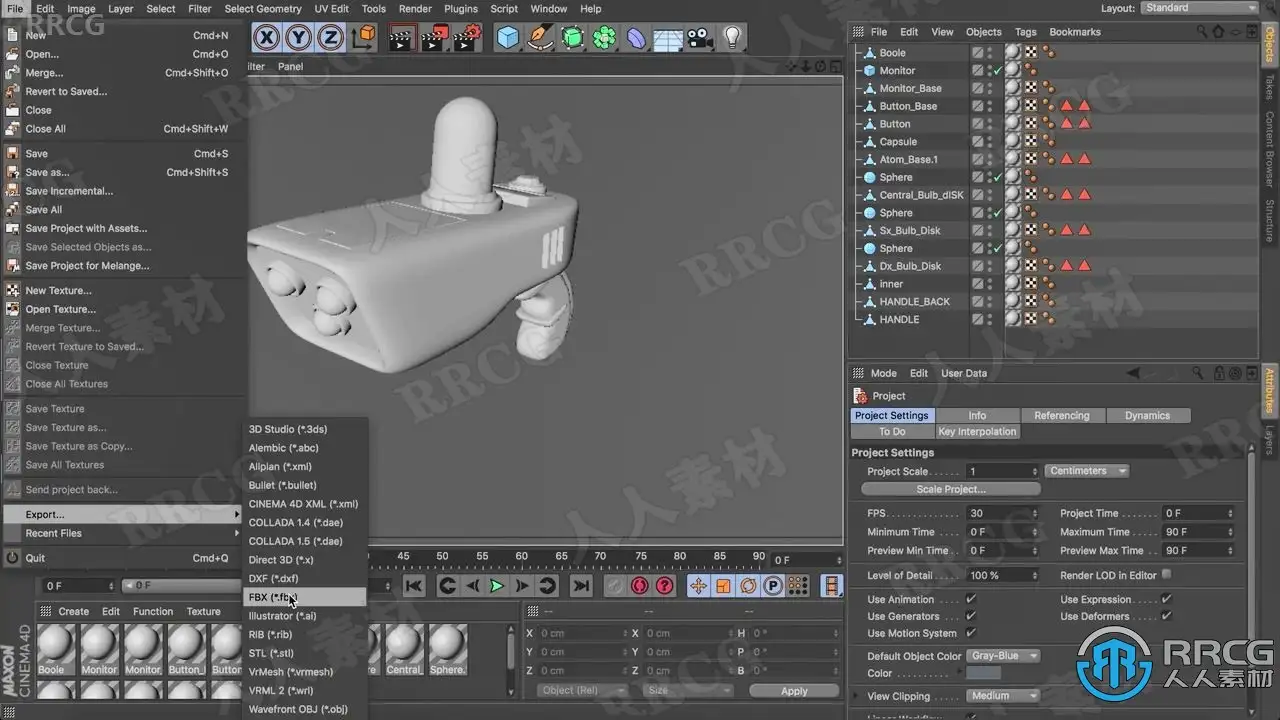This screenshot has height=720, width=1280.
Task: Uncheck the Use Deformers checkbox
Action: 1166,617
